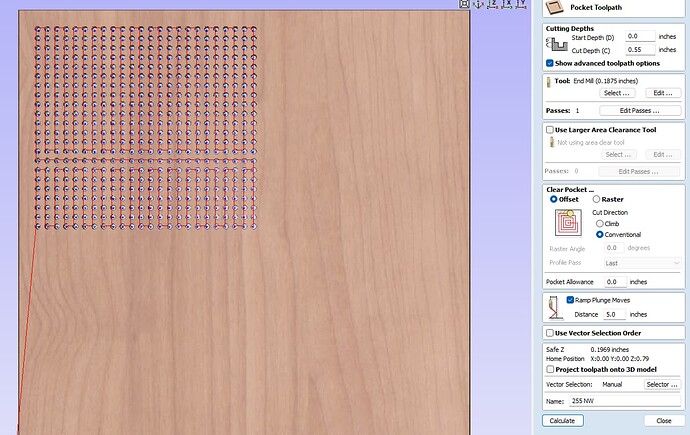Click the ramp plunge diagram icon

555,308
